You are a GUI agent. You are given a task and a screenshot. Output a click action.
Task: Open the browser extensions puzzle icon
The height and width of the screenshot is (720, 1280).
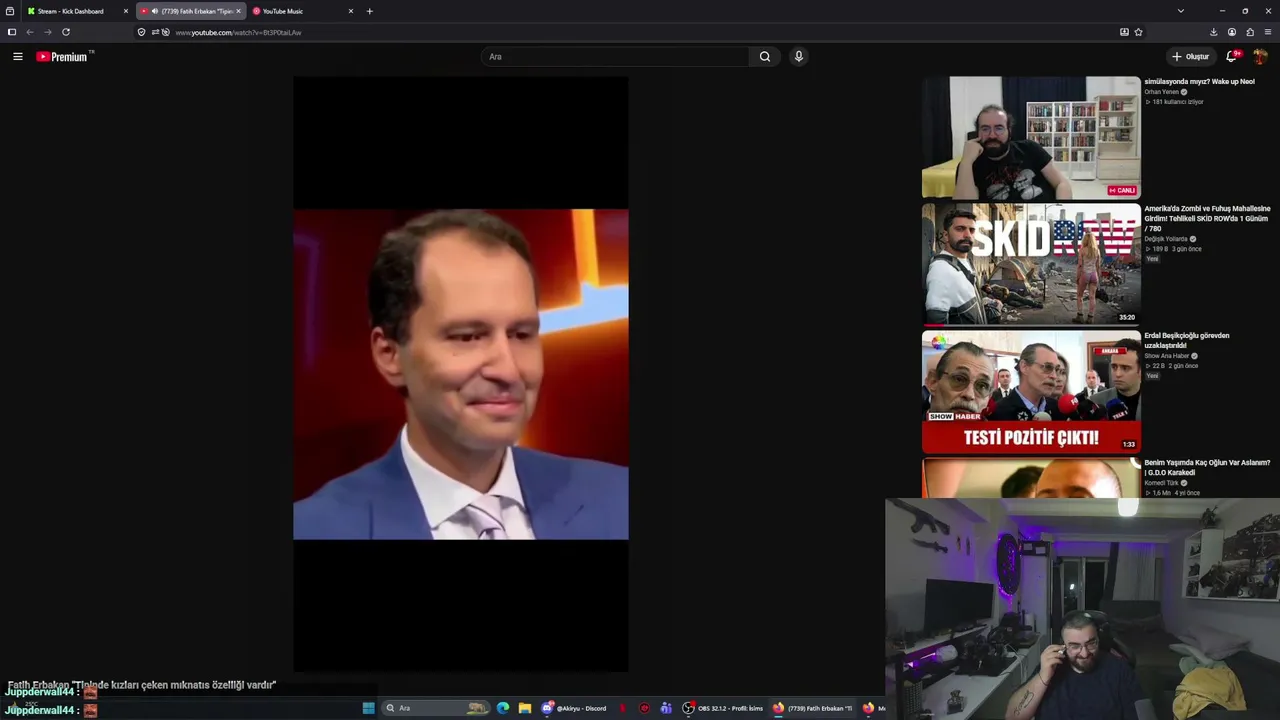(1250, 32)
